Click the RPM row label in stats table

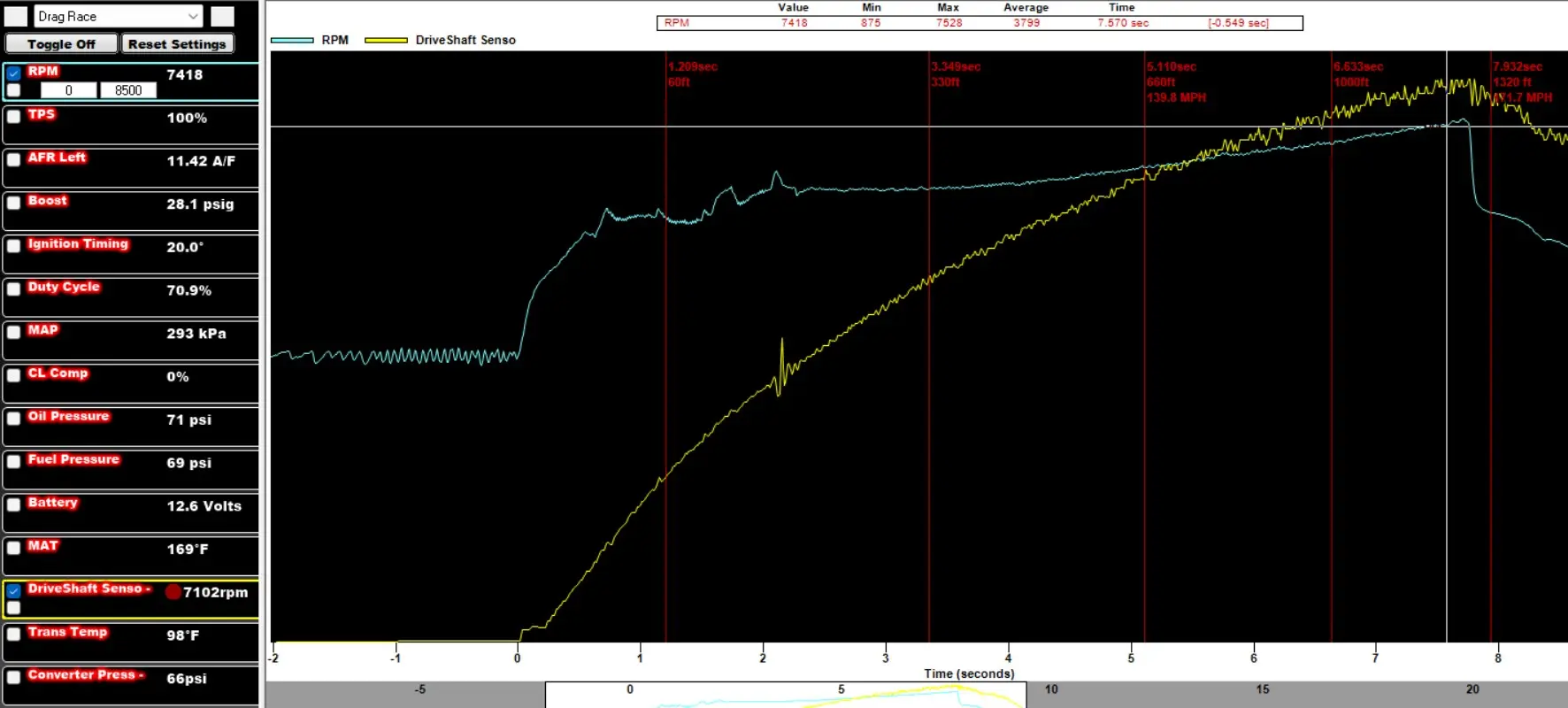(x=677, y=23)
